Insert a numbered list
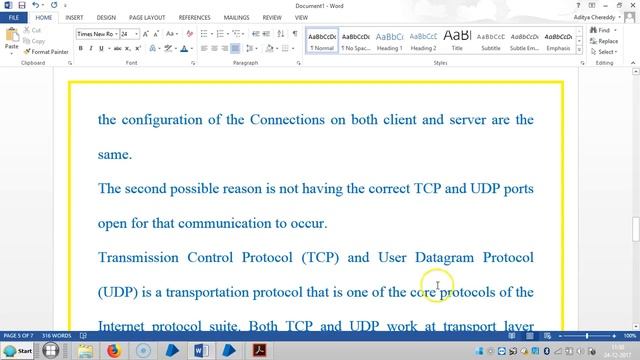Image resolution: width=640 pixels, height=360 pixels. tap(220, 34)
